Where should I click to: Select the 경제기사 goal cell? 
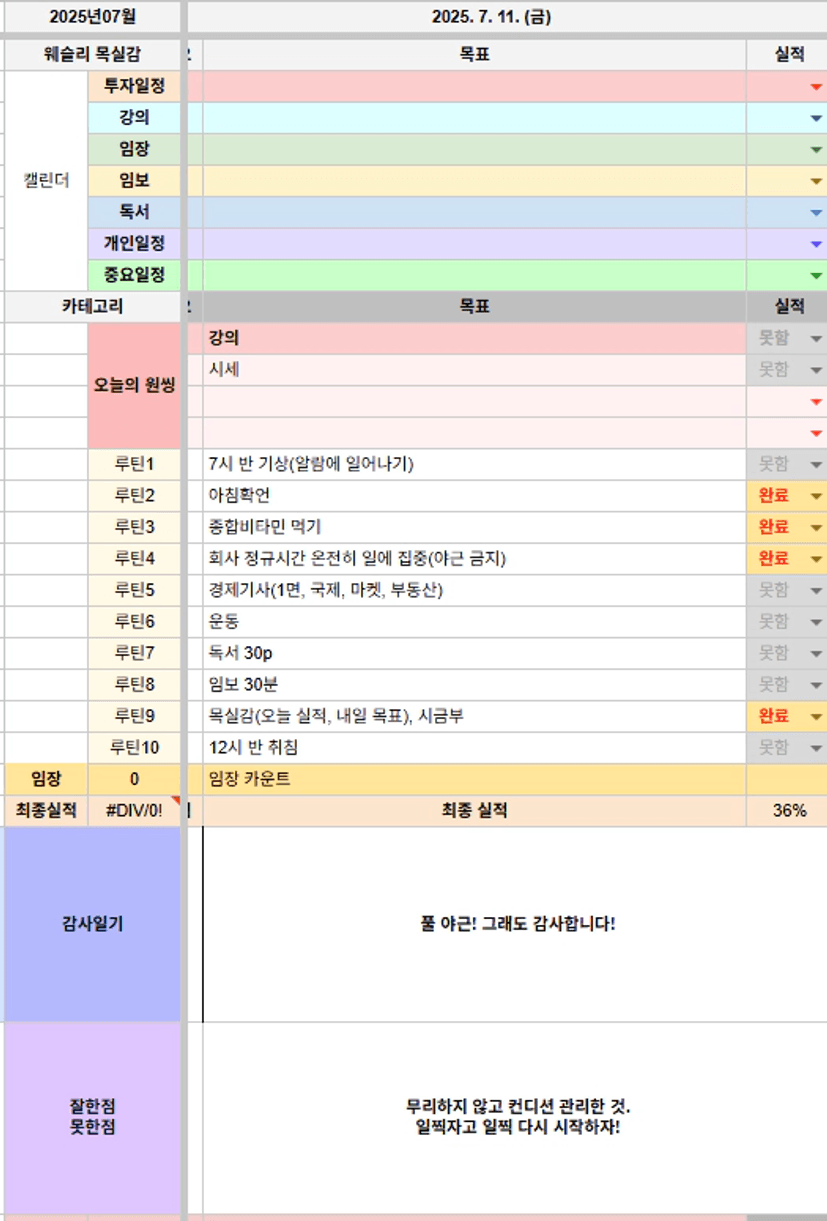474,590
